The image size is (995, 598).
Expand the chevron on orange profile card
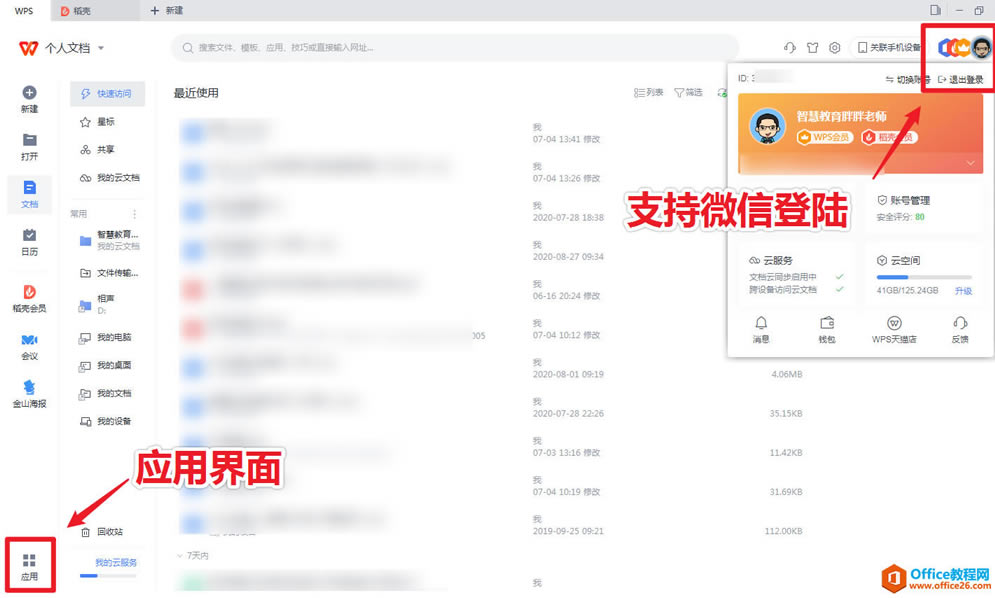point(970,163)
